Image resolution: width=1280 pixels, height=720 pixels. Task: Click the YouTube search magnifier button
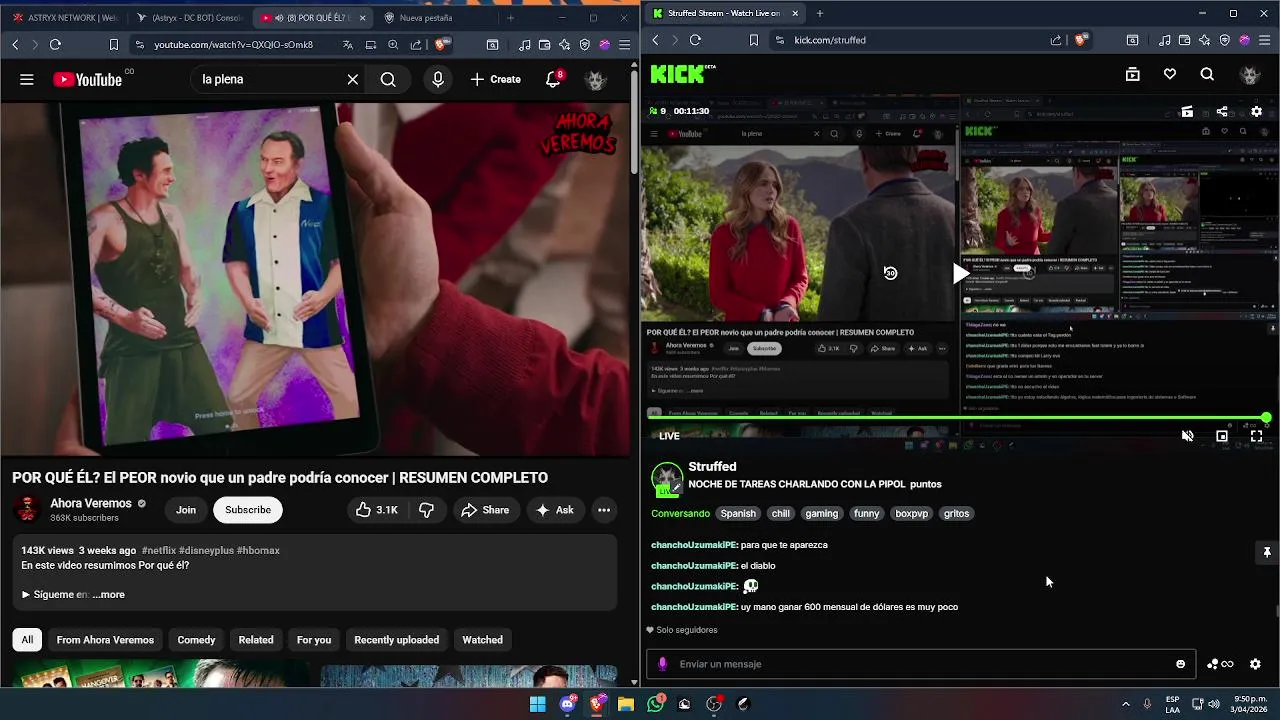[x=388, y=79]
